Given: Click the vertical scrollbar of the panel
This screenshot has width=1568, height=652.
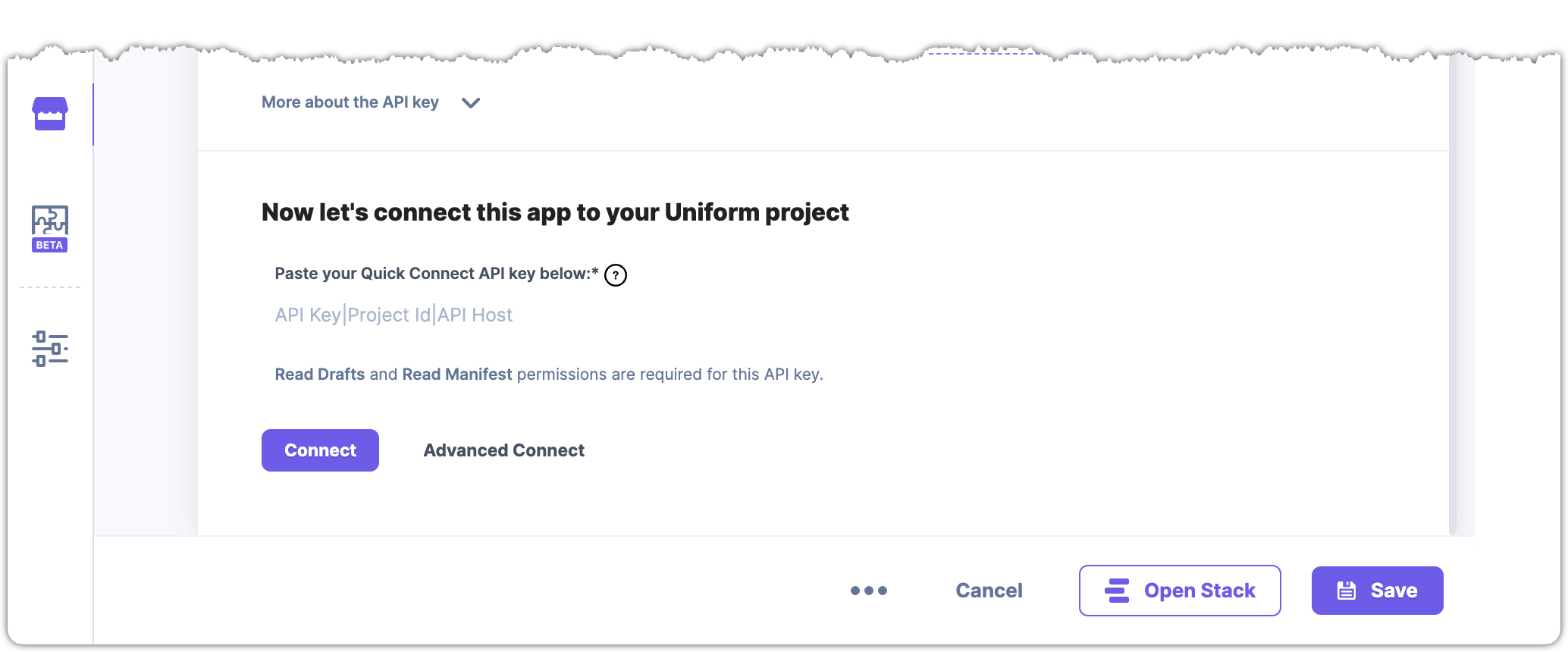Looking at the screenshot, I should pyautogui.click(x=1453, y=303).
